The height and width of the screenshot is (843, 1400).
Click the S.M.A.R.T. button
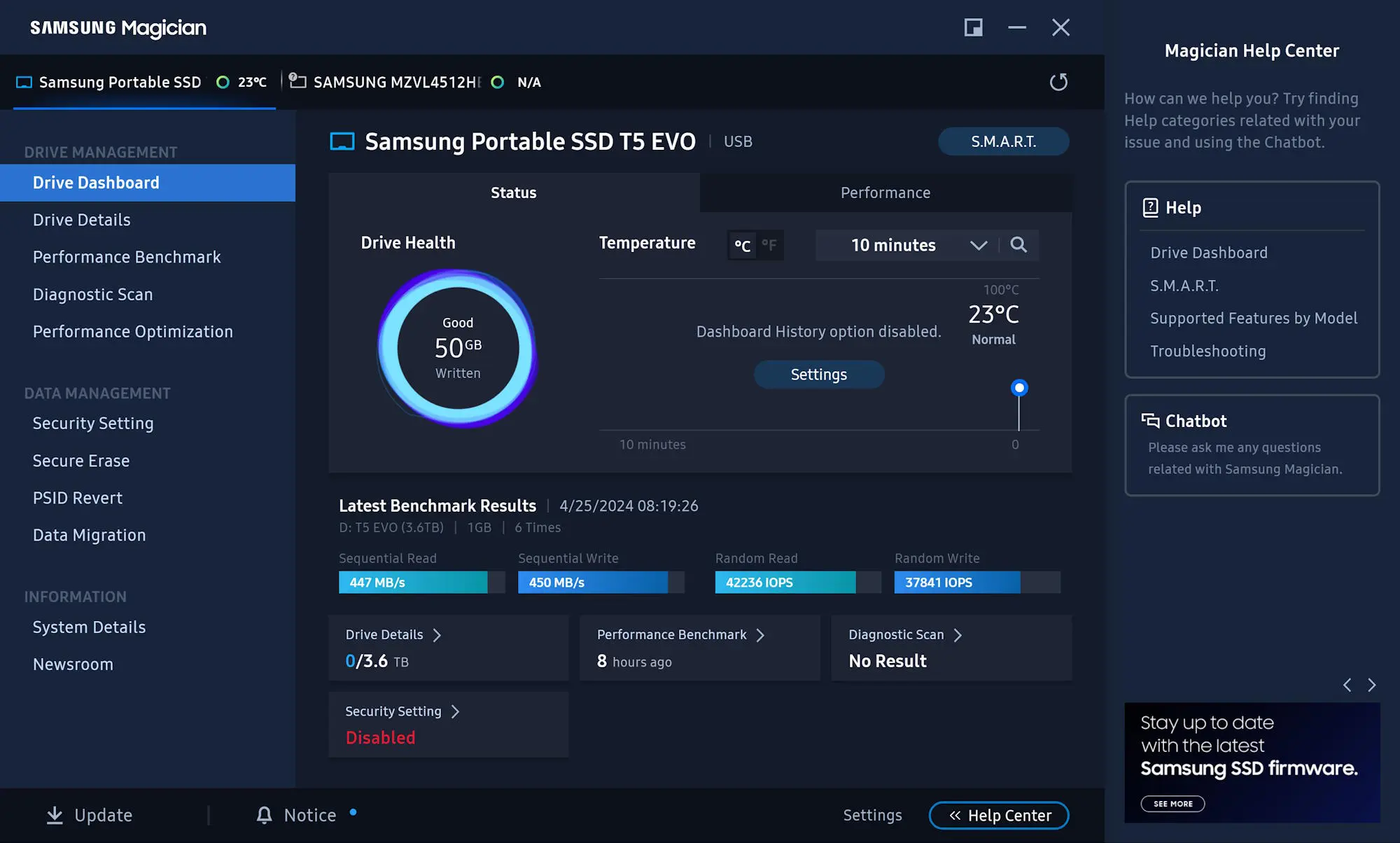(1003, 141)
